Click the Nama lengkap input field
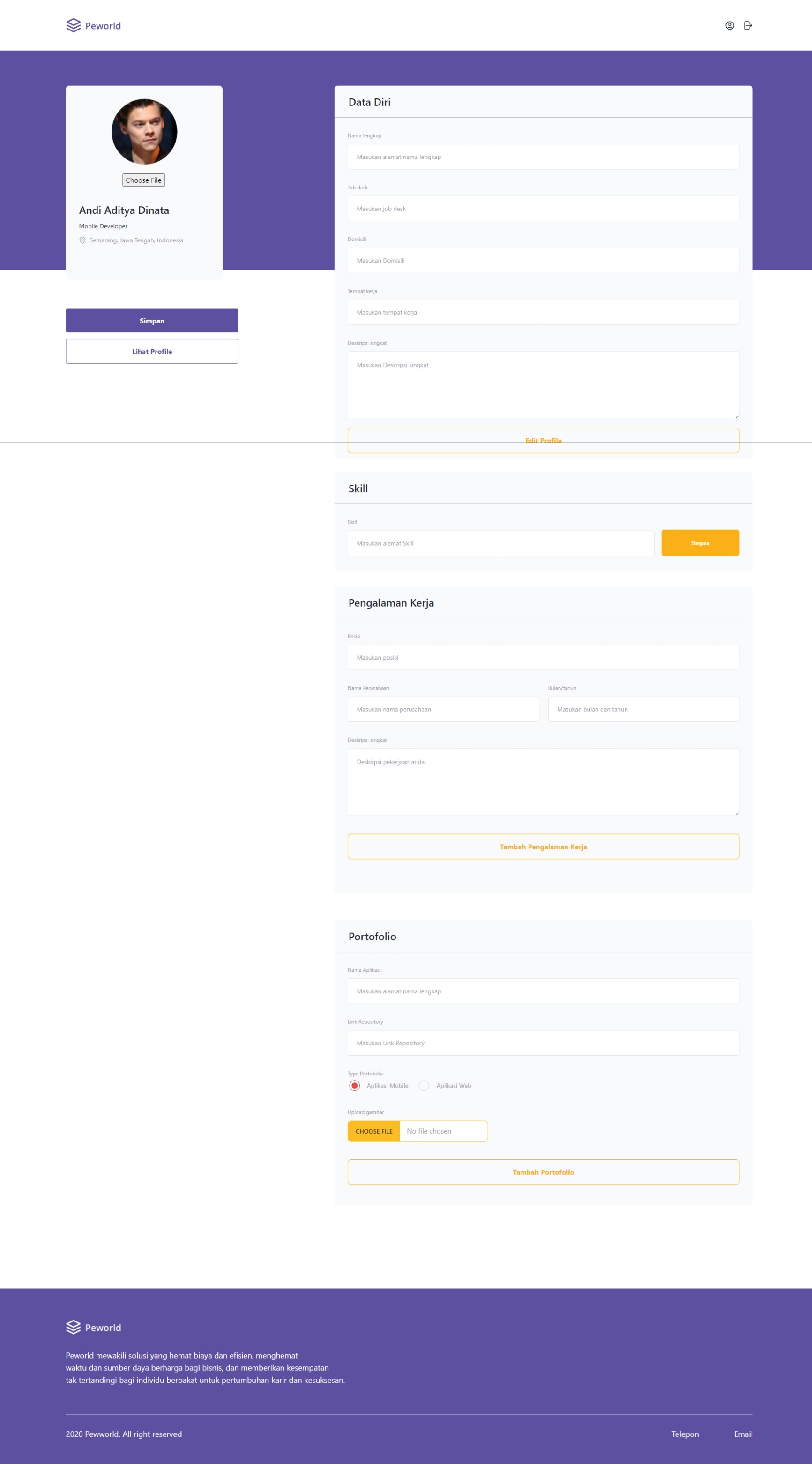Viewport: 812px width, 1464px height. pos(543,157)
